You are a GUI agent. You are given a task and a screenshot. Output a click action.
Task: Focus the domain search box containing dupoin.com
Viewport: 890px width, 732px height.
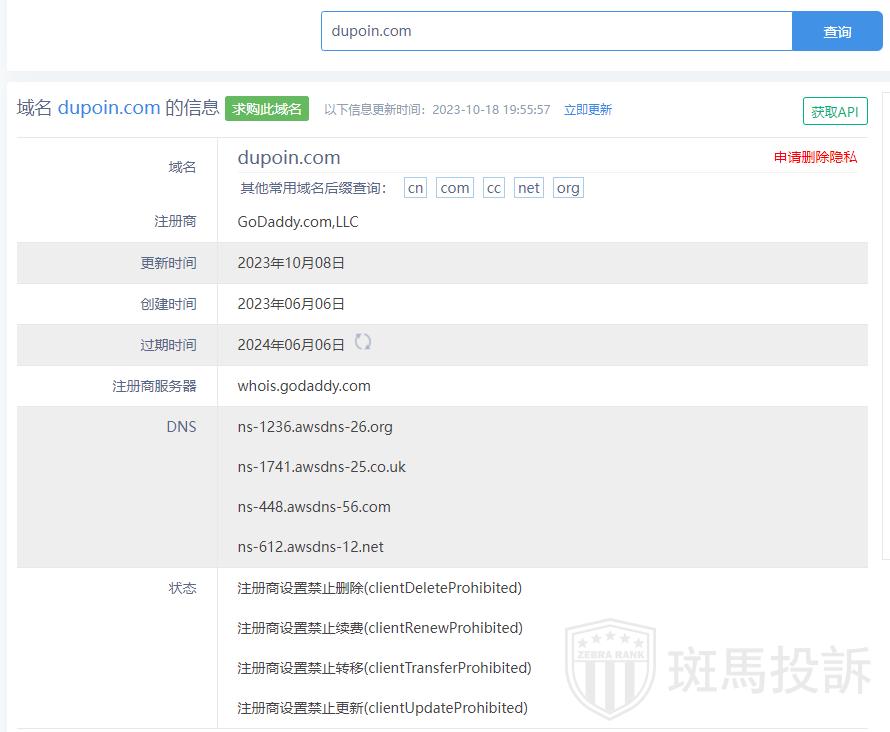pyautogui.click(x=556, y=31)
